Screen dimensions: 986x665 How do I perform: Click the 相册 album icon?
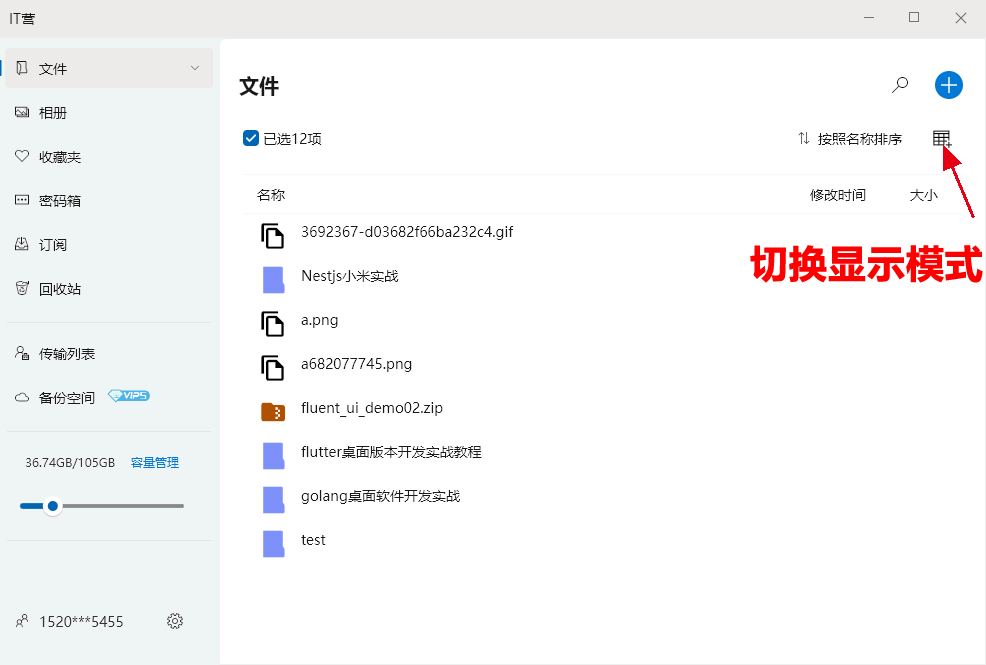tap(22, 113)
